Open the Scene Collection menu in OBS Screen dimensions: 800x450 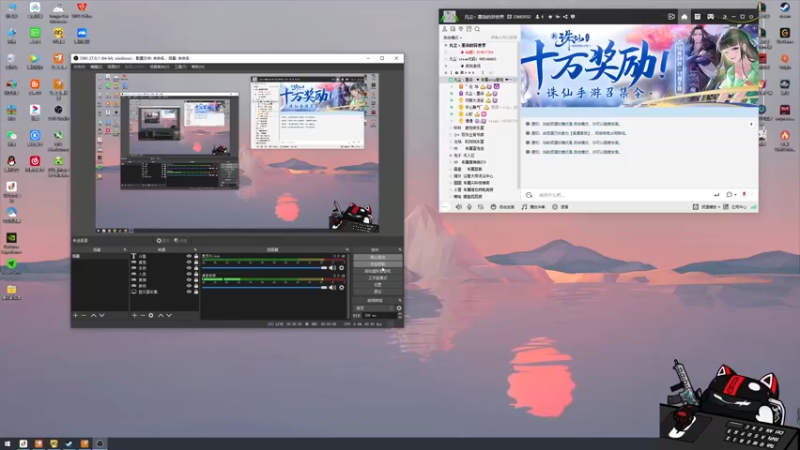[x=159, y=67]
